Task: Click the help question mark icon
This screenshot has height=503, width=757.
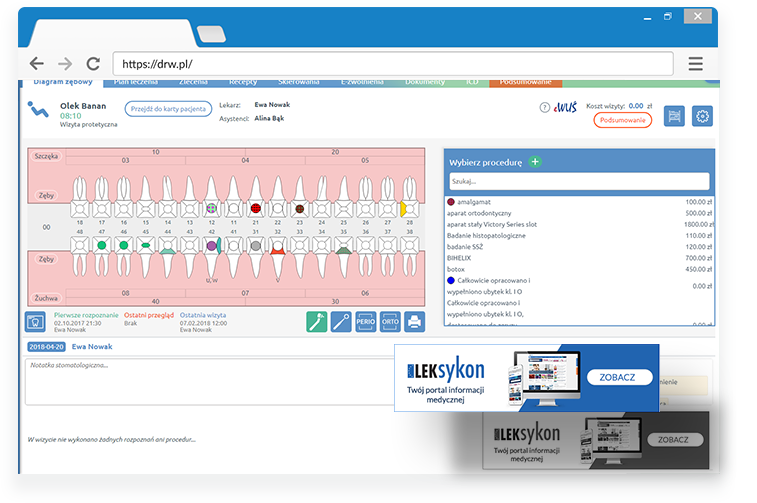Action: (544, 107)
